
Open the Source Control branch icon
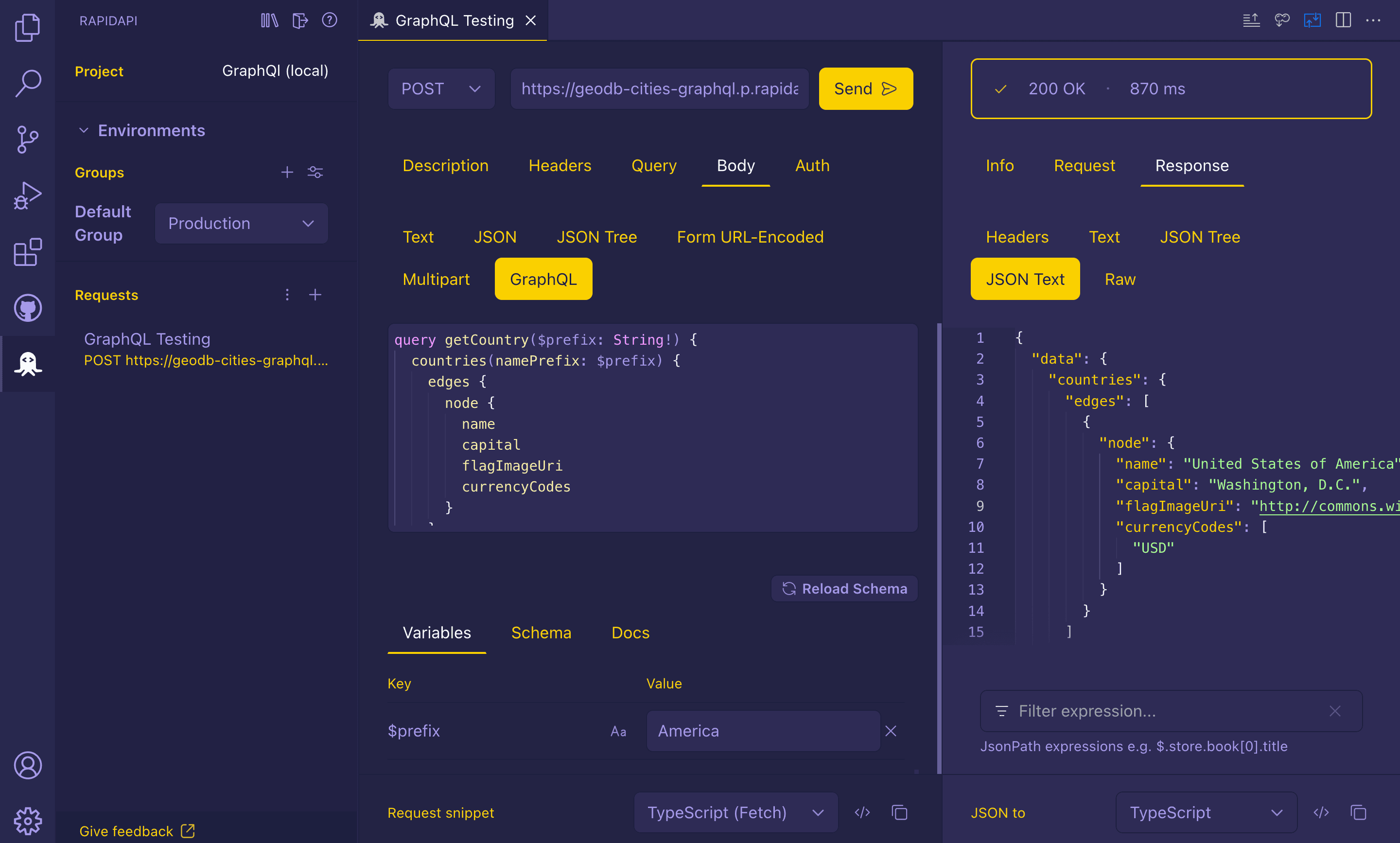(27, 140)
